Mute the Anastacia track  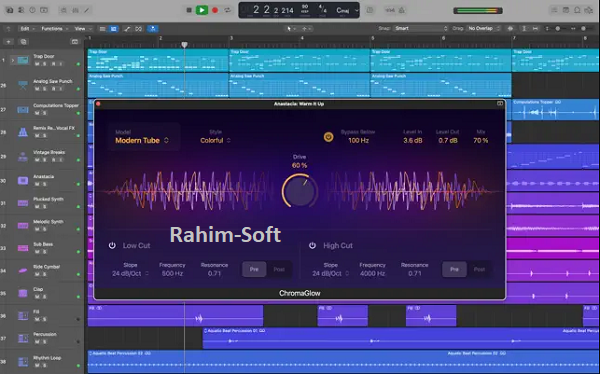[37, 185]
